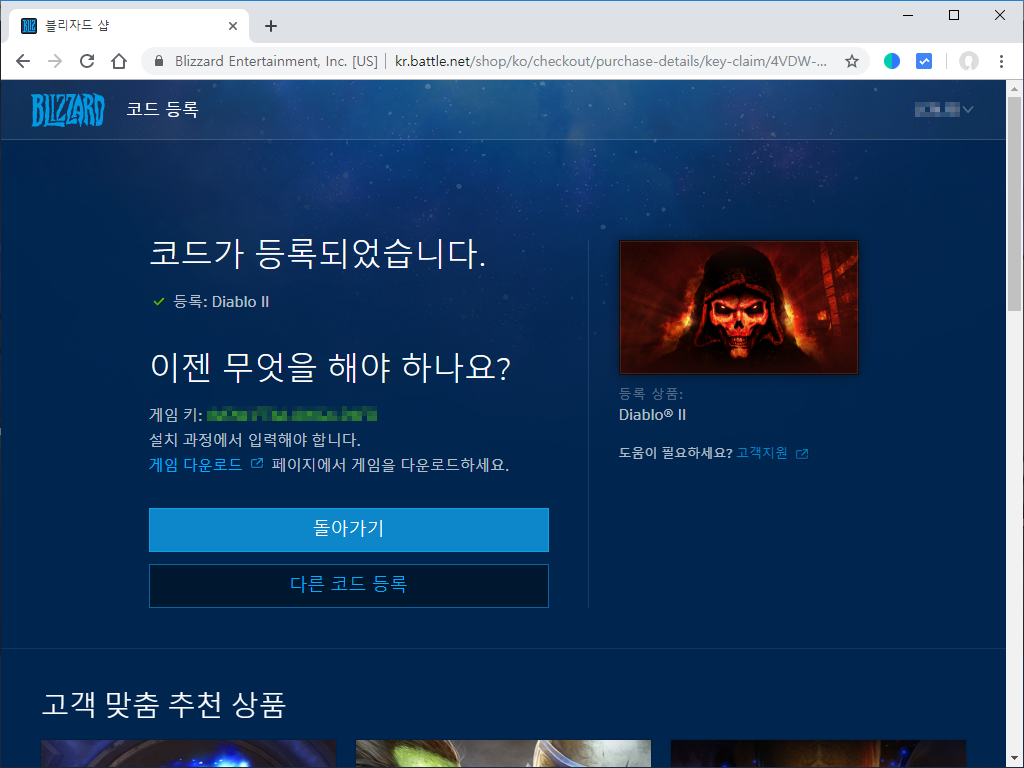This screenshot has height=768, width=1024.
Task: Open the Chrome three-dot menu
Action: tap(1001, 61)
